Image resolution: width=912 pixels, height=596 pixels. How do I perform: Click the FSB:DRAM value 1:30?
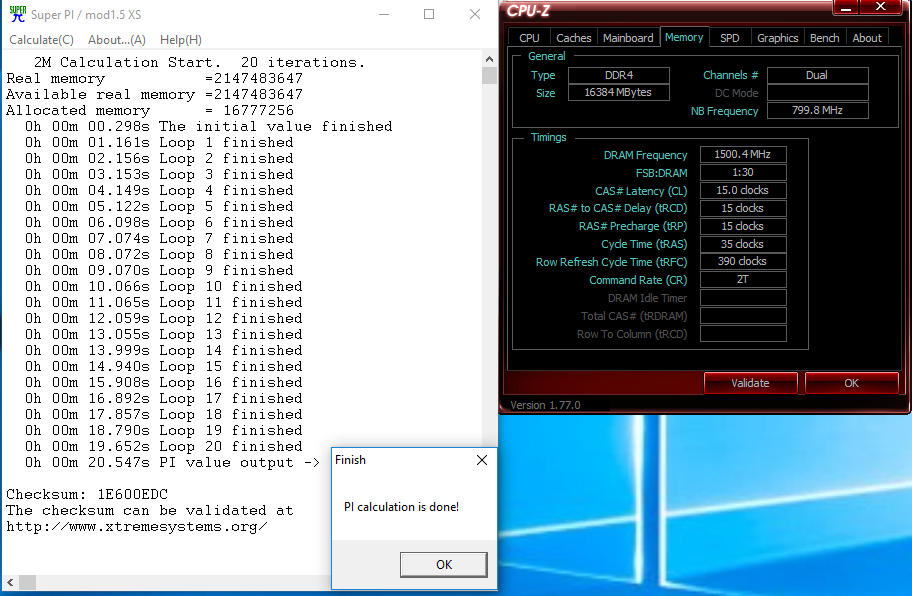pos(743,172)
